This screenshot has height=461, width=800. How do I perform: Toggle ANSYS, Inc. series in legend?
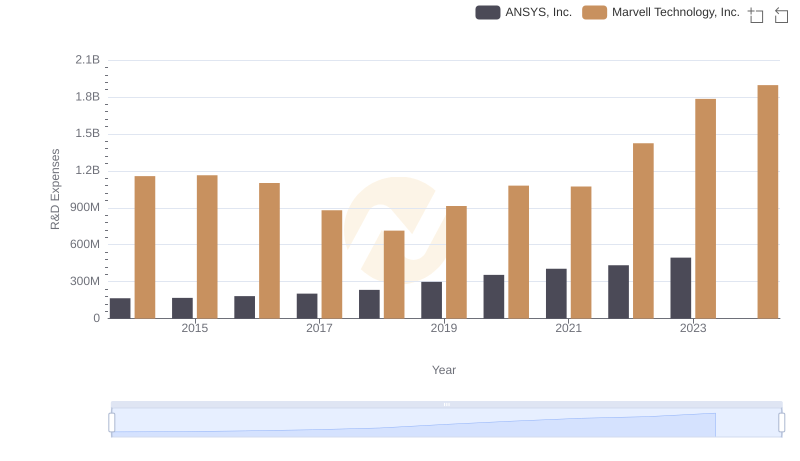click(x=523, y=12)
